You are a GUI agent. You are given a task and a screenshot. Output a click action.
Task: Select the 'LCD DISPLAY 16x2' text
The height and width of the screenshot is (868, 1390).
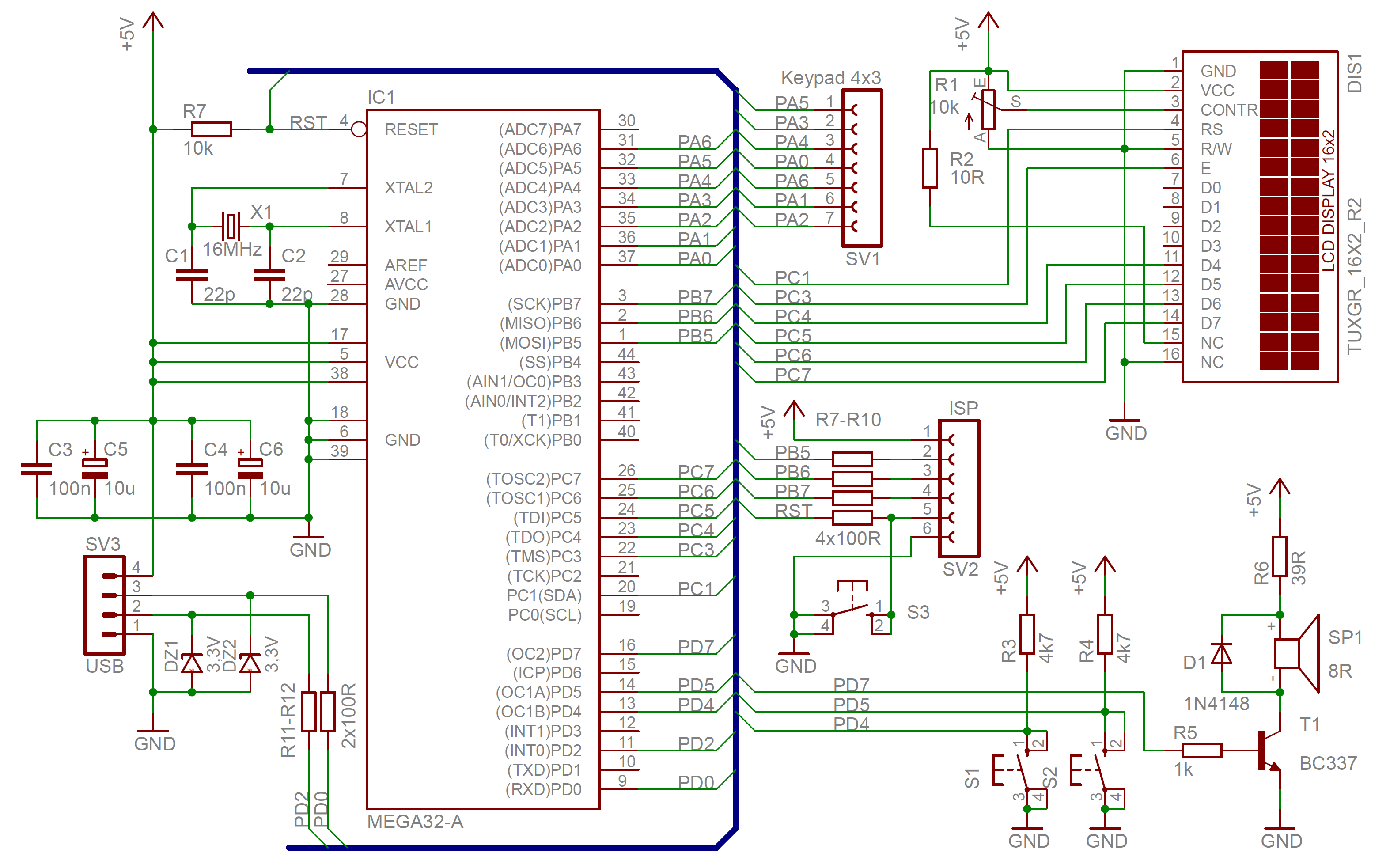click(1329, 201)
